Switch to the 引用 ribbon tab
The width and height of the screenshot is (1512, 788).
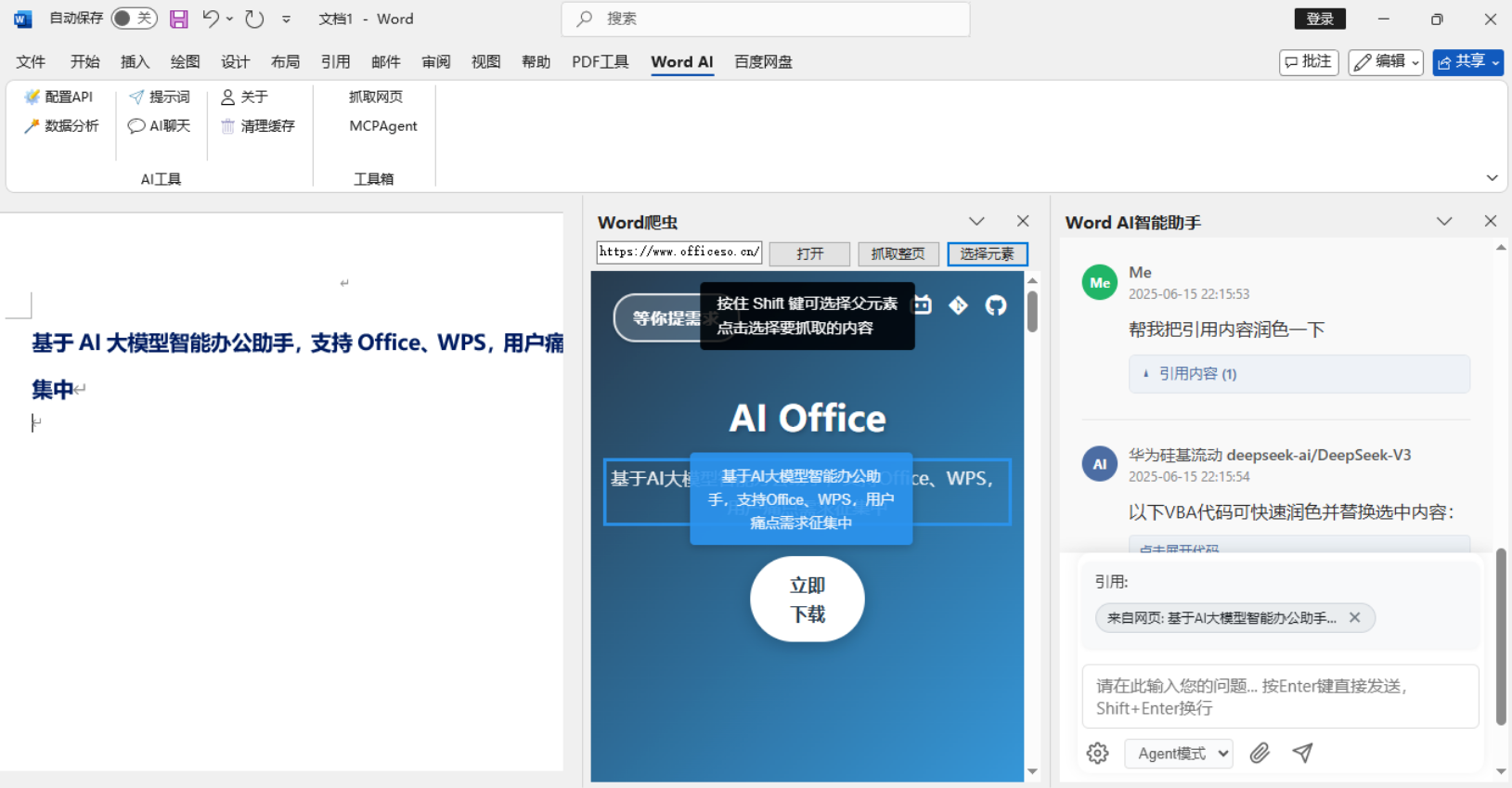335,62
